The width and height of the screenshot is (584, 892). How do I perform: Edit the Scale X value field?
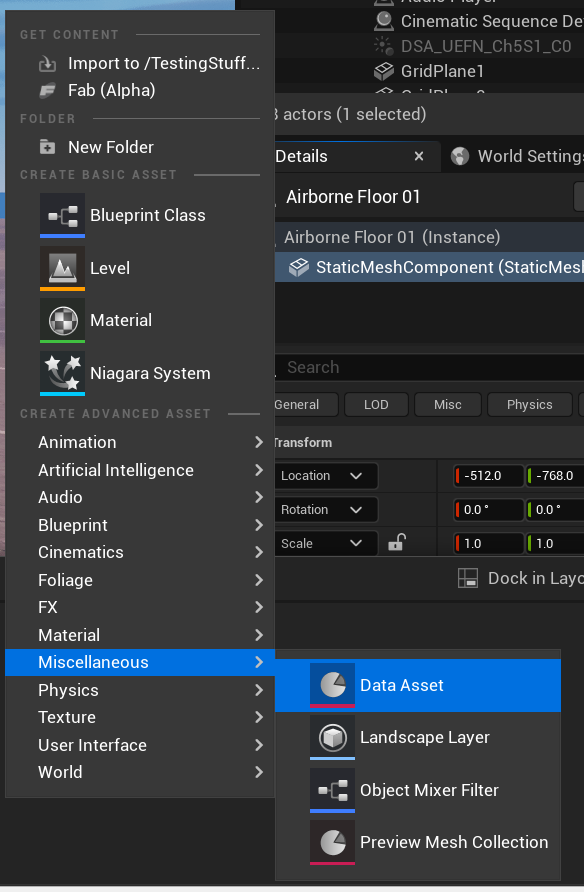[x=488, y=544]
